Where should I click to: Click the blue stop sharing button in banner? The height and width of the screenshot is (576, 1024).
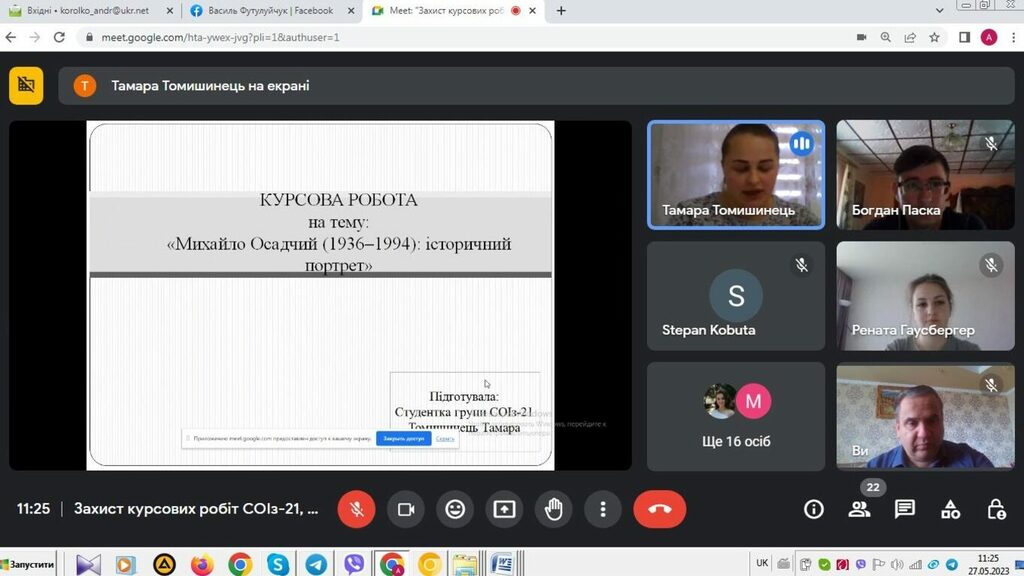(403, 438)
